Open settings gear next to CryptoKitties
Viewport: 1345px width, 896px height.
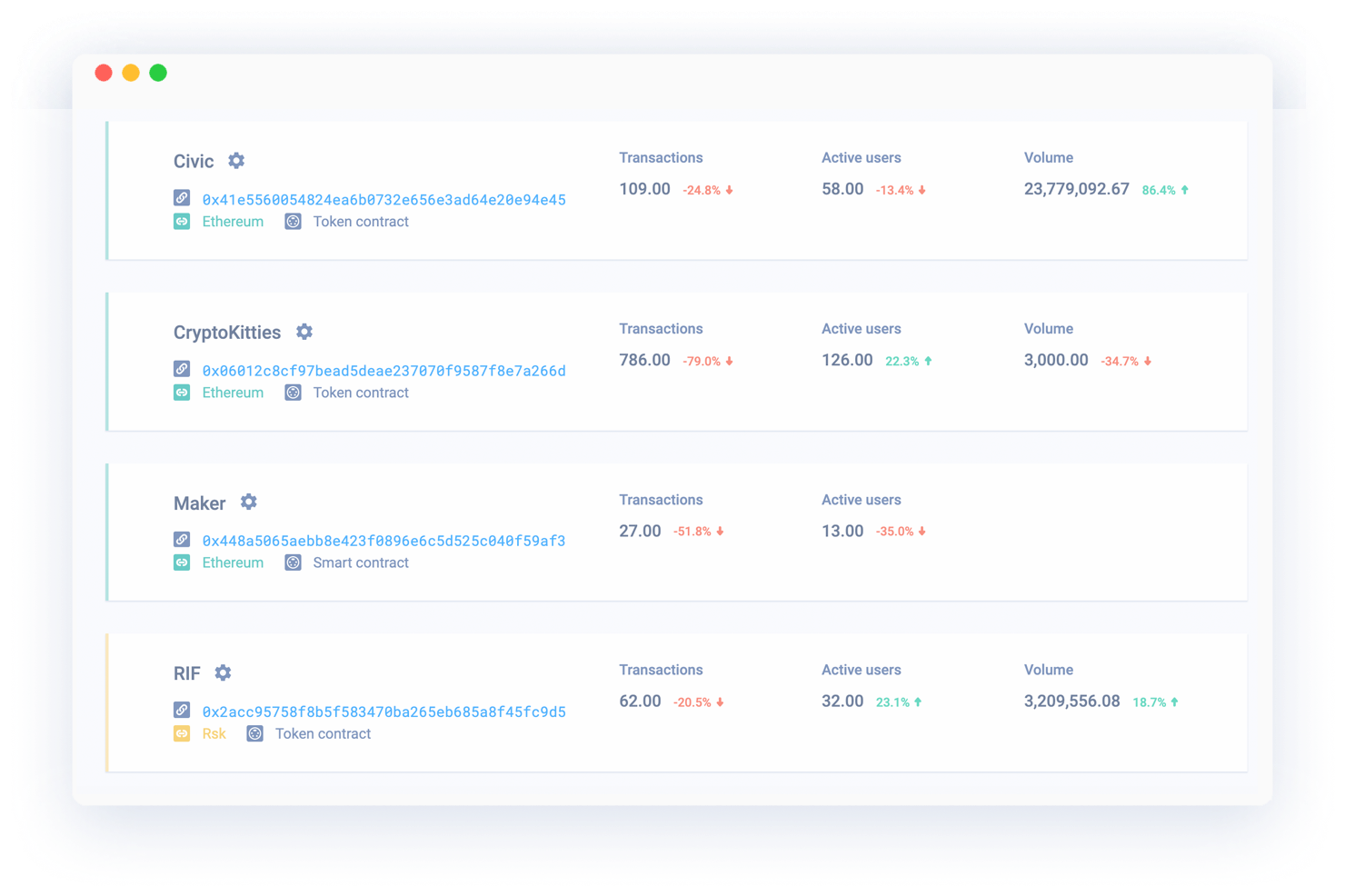coord(304,332)
